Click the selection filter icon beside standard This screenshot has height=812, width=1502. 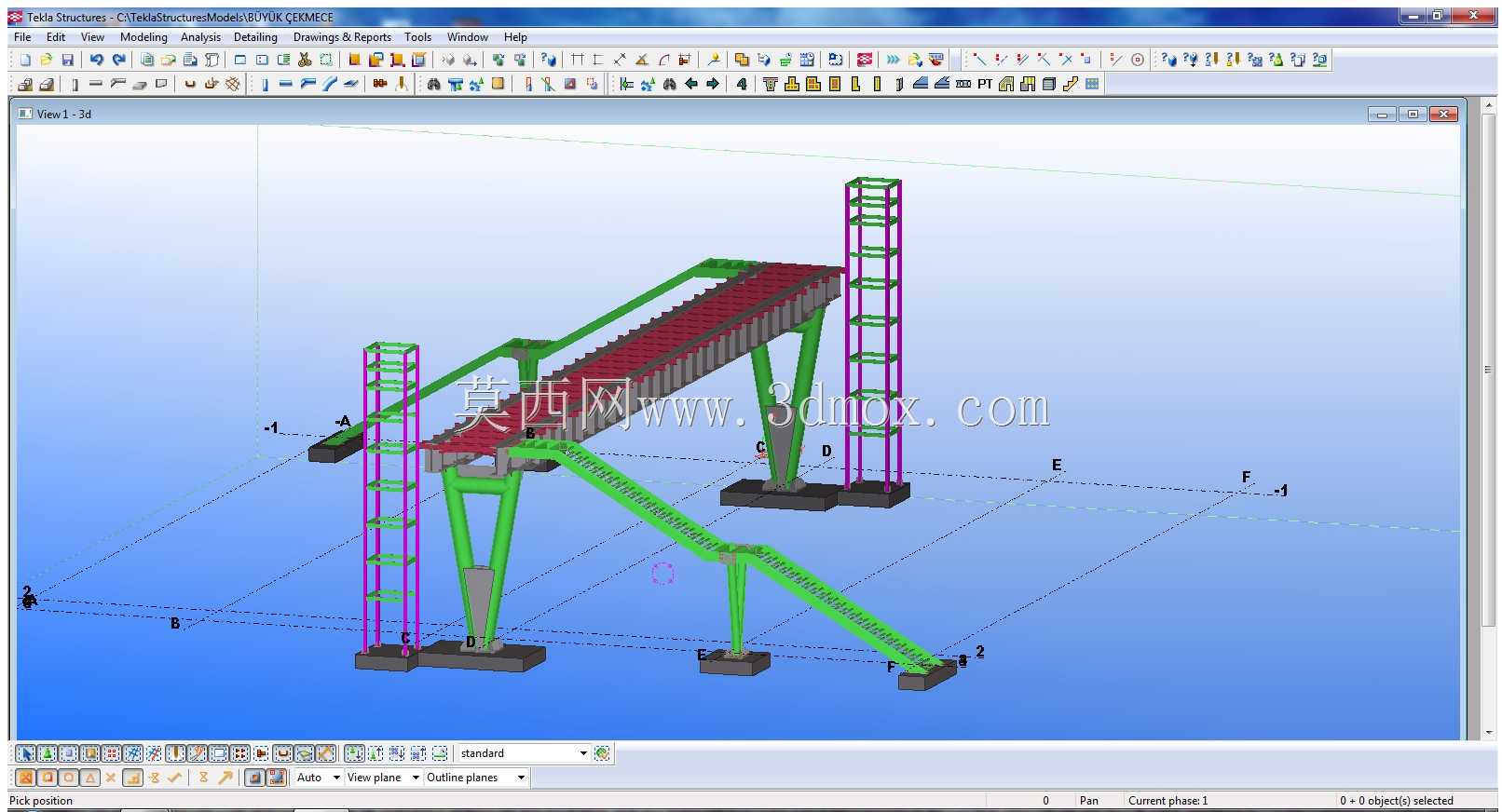[x=603, y=753]
